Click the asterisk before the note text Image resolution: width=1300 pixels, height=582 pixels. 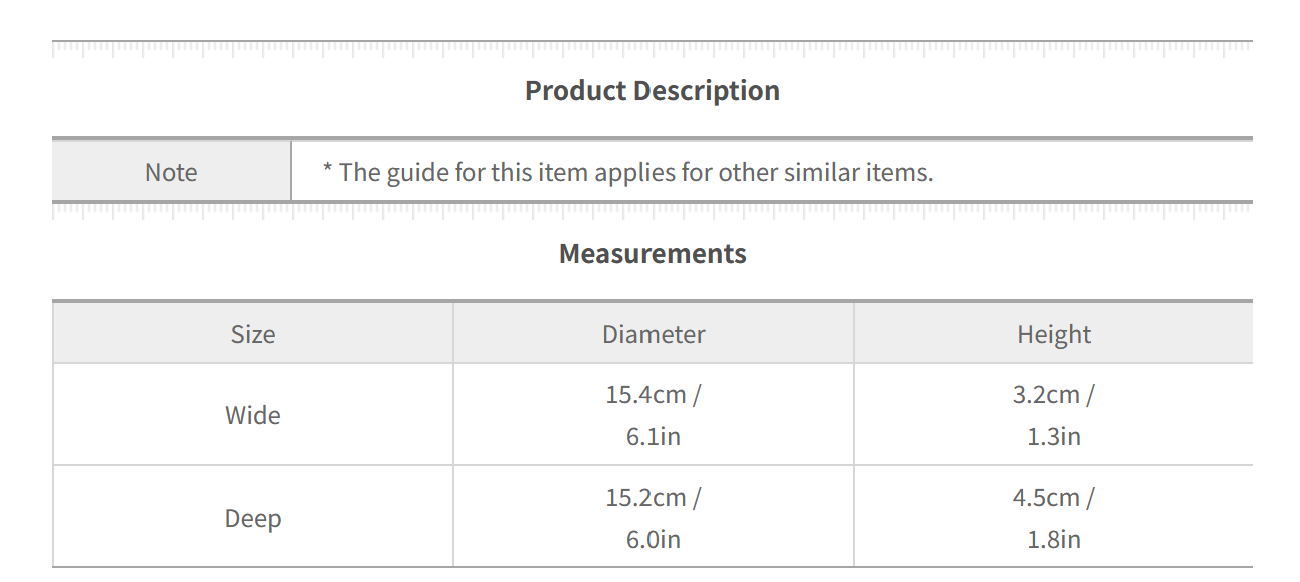click(x=328, y=171)
